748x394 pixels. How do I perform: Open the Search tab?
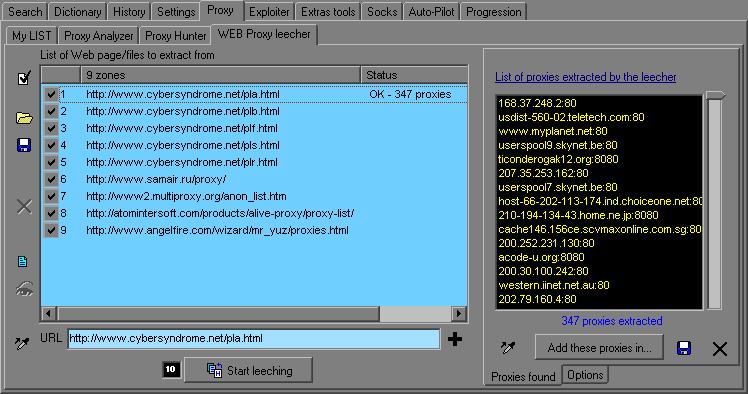coord(25,11)
